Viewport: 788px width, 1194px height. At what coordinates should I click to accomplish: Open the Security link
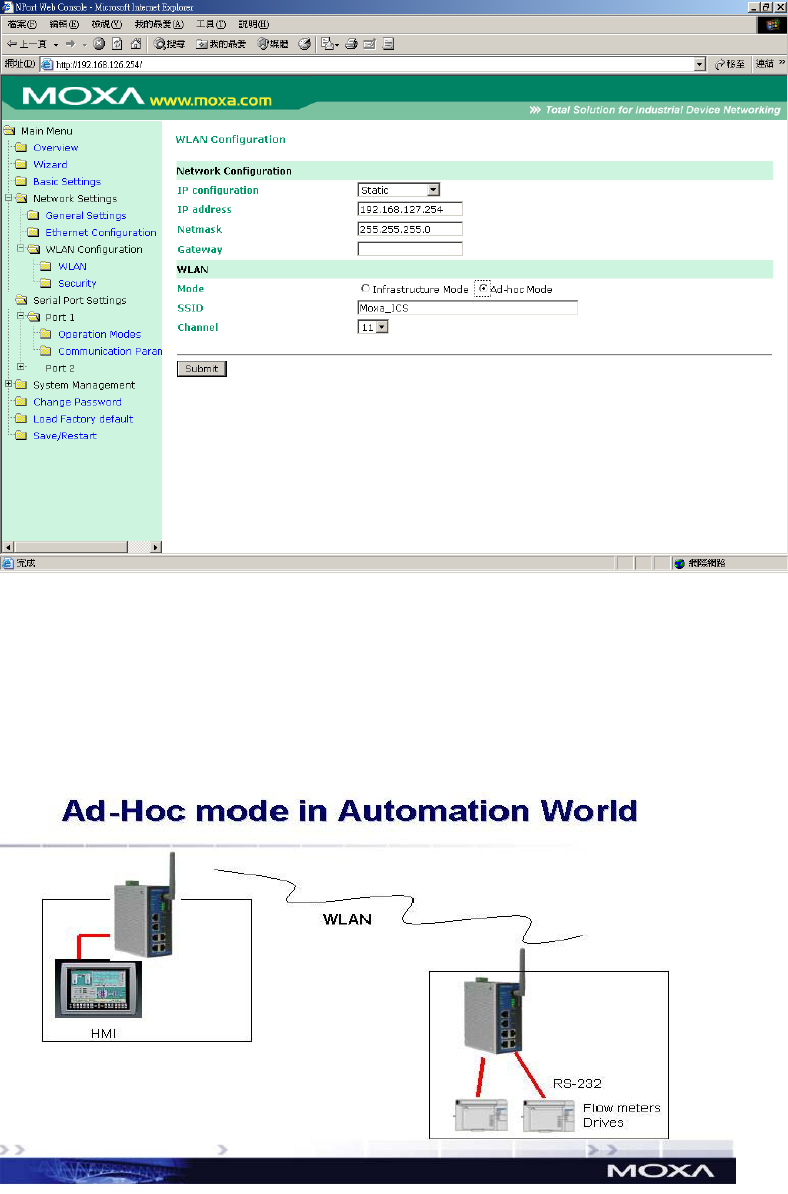click(x=77, y=283)
